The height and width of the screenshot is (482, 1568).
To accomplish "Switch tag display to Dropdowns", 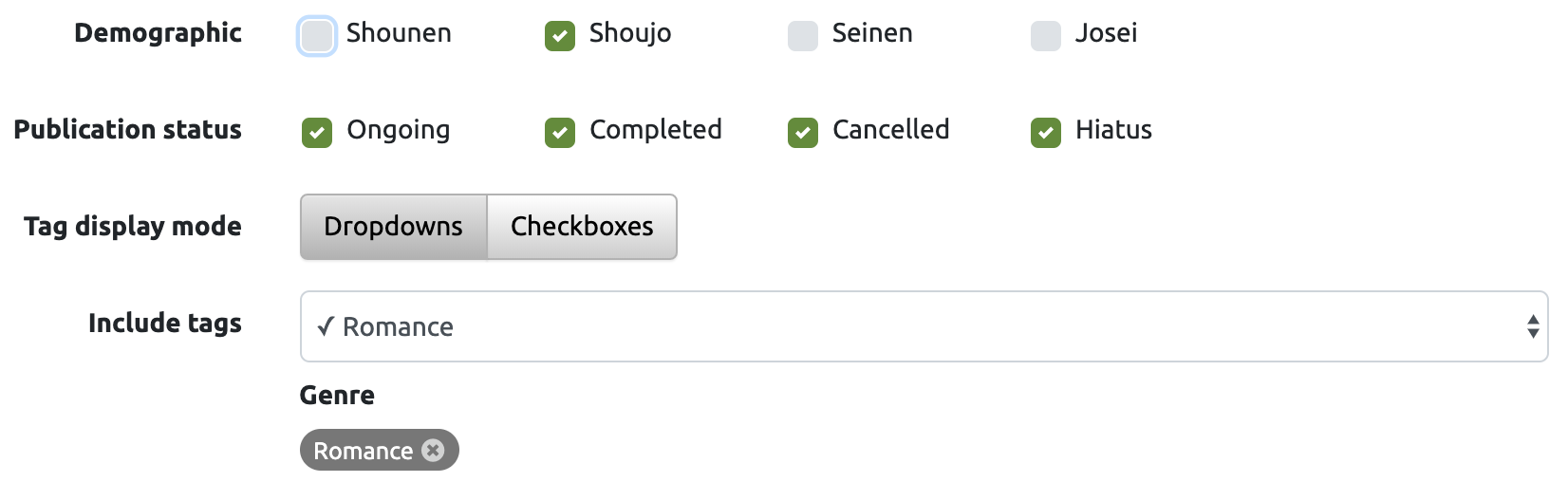I will pos(394,227).
